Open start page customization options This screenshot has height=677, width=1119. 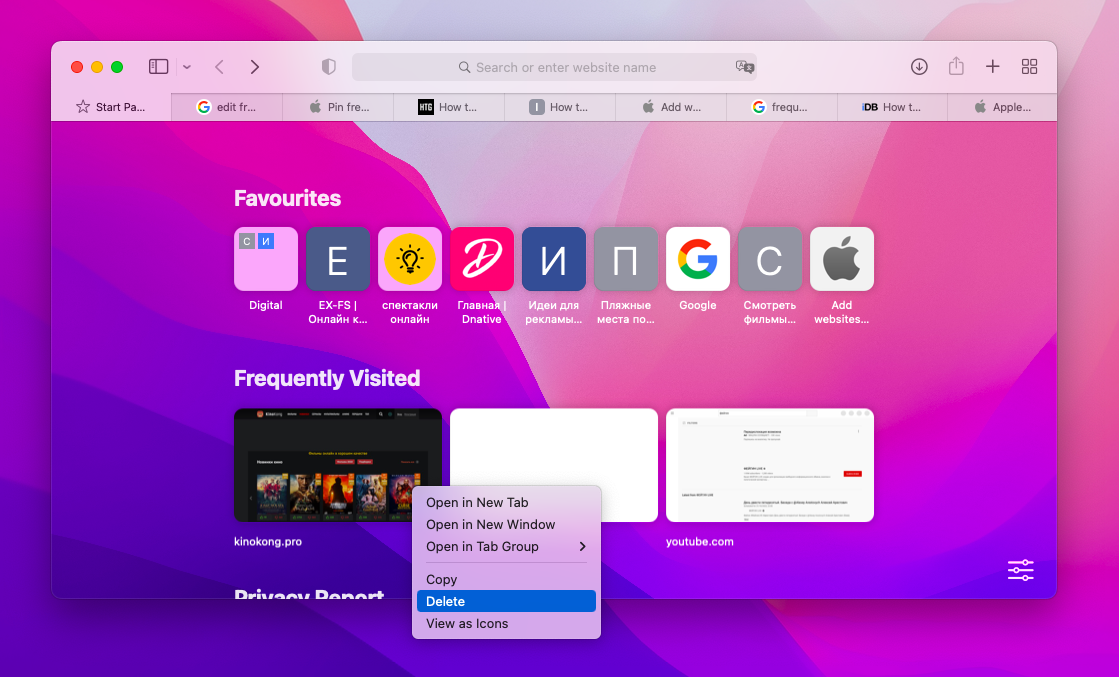coord(1020,570)
